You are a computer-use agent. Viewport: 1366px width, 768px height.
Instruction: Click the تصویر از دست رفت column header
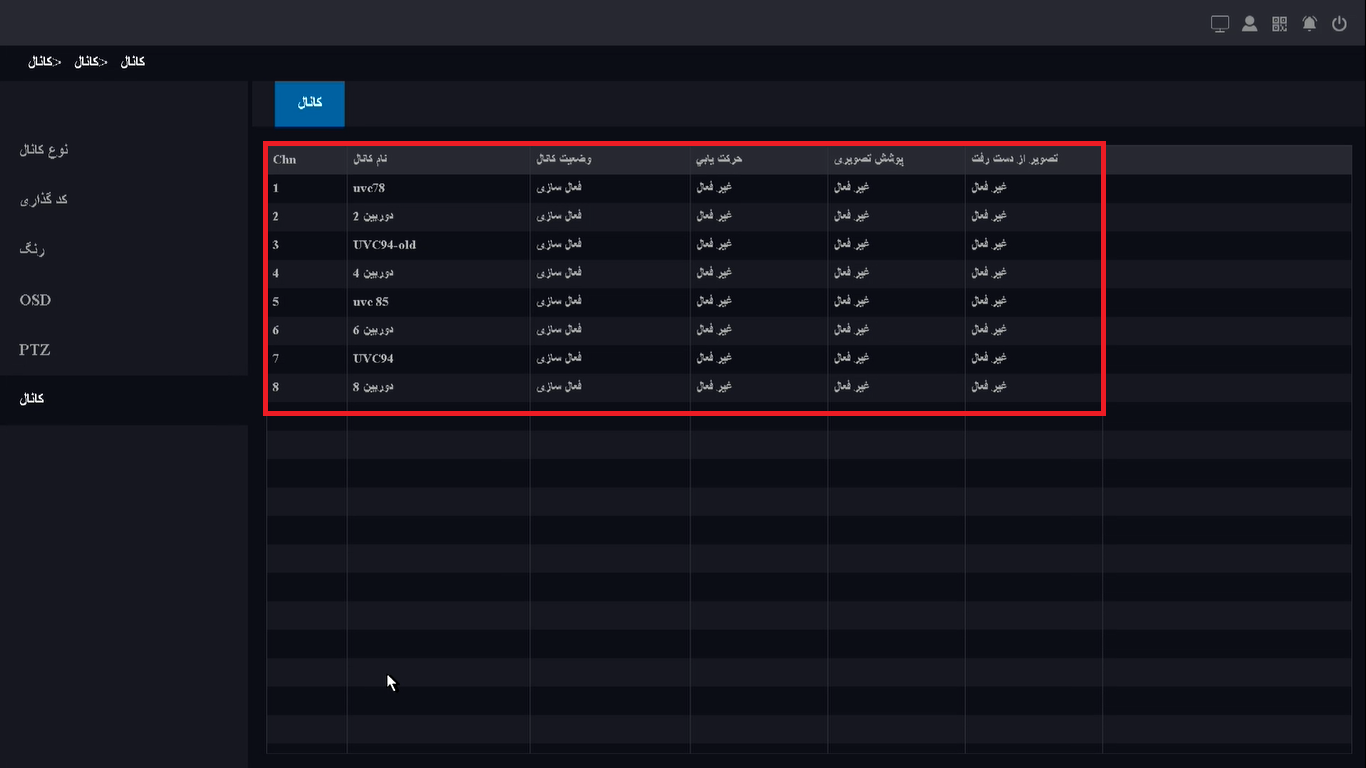1014,160
